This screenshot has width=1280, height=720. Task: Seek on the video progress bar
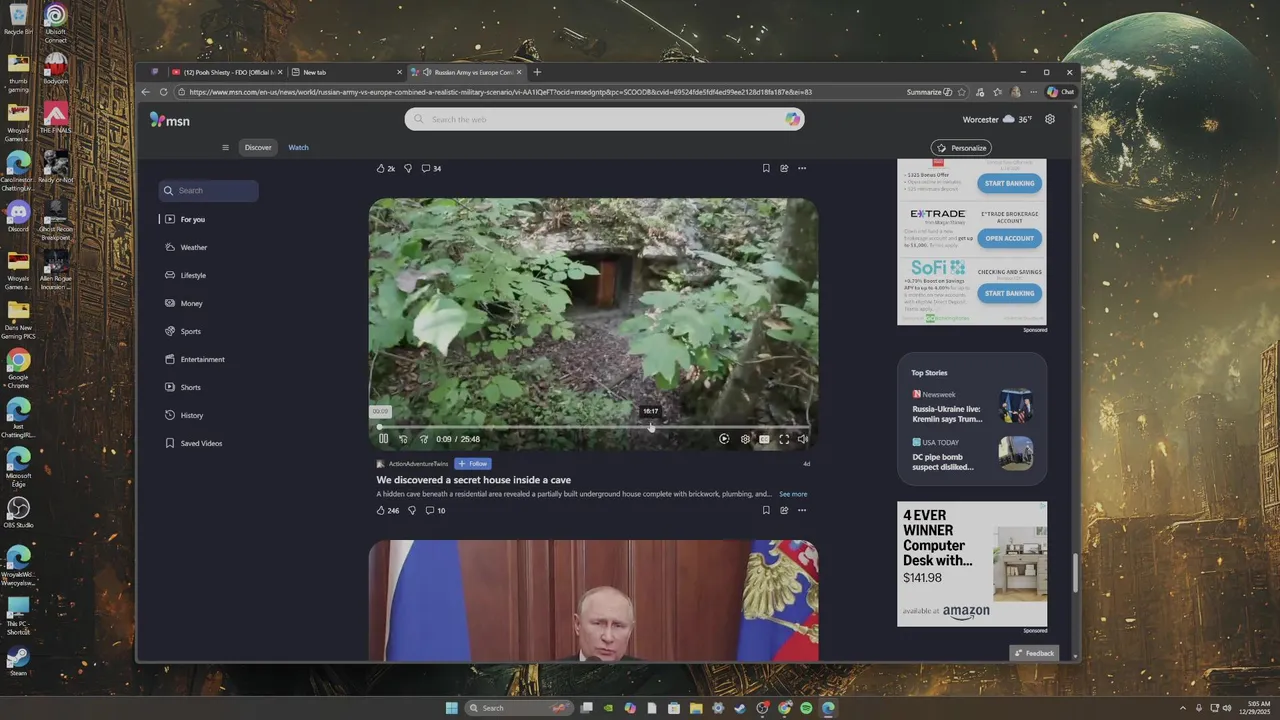point(594,427)
